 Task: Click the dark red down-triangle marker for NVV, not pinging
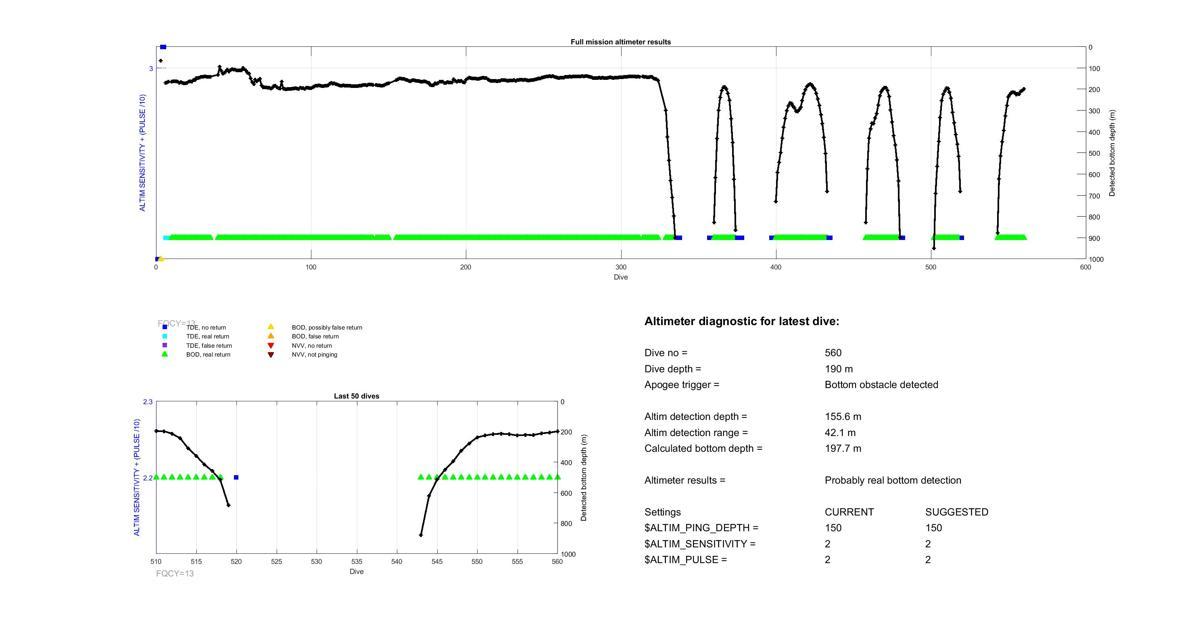[x=270, y=354]
